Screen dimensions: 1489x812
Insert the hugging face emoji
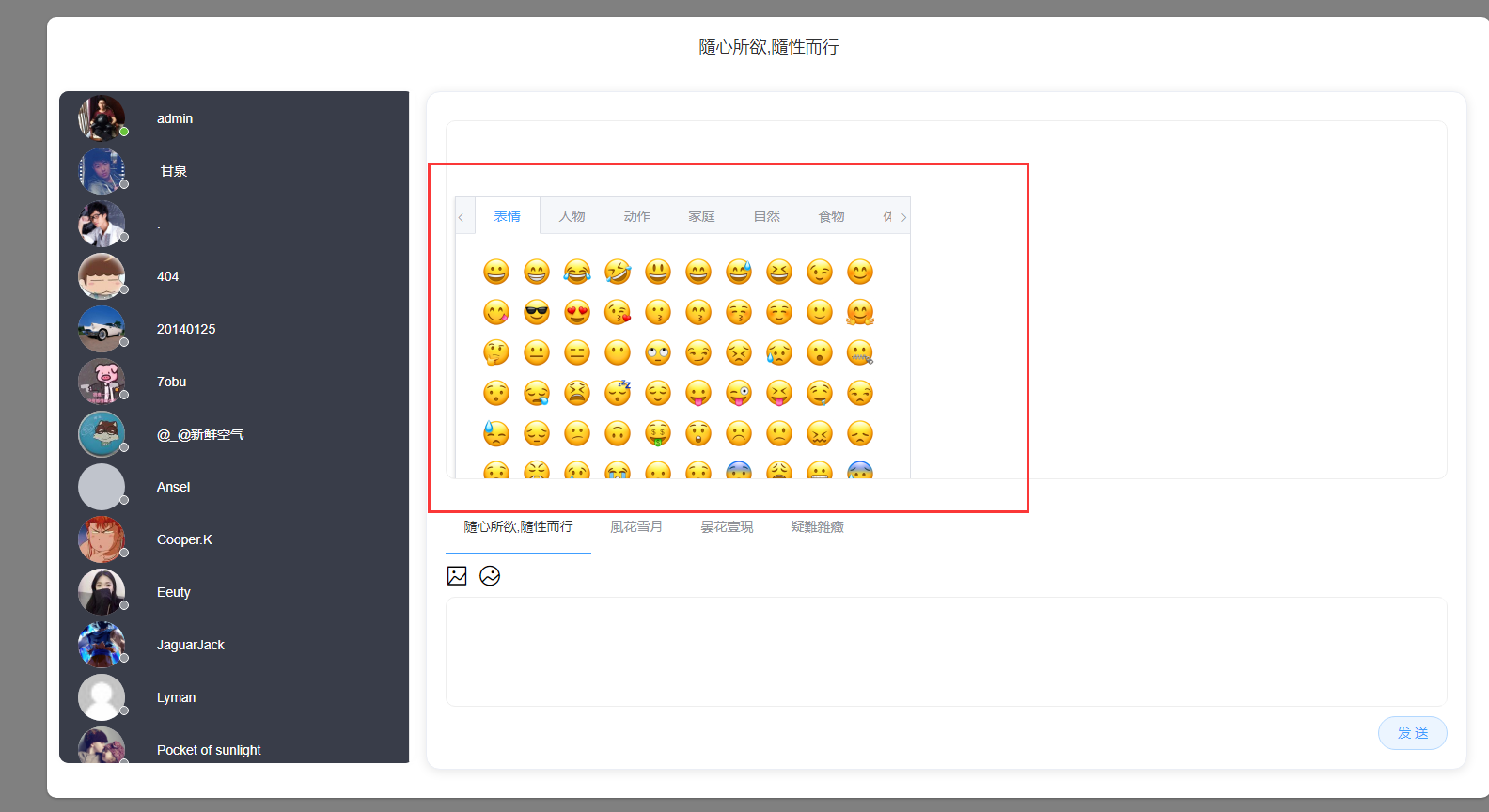click(860, 312)
